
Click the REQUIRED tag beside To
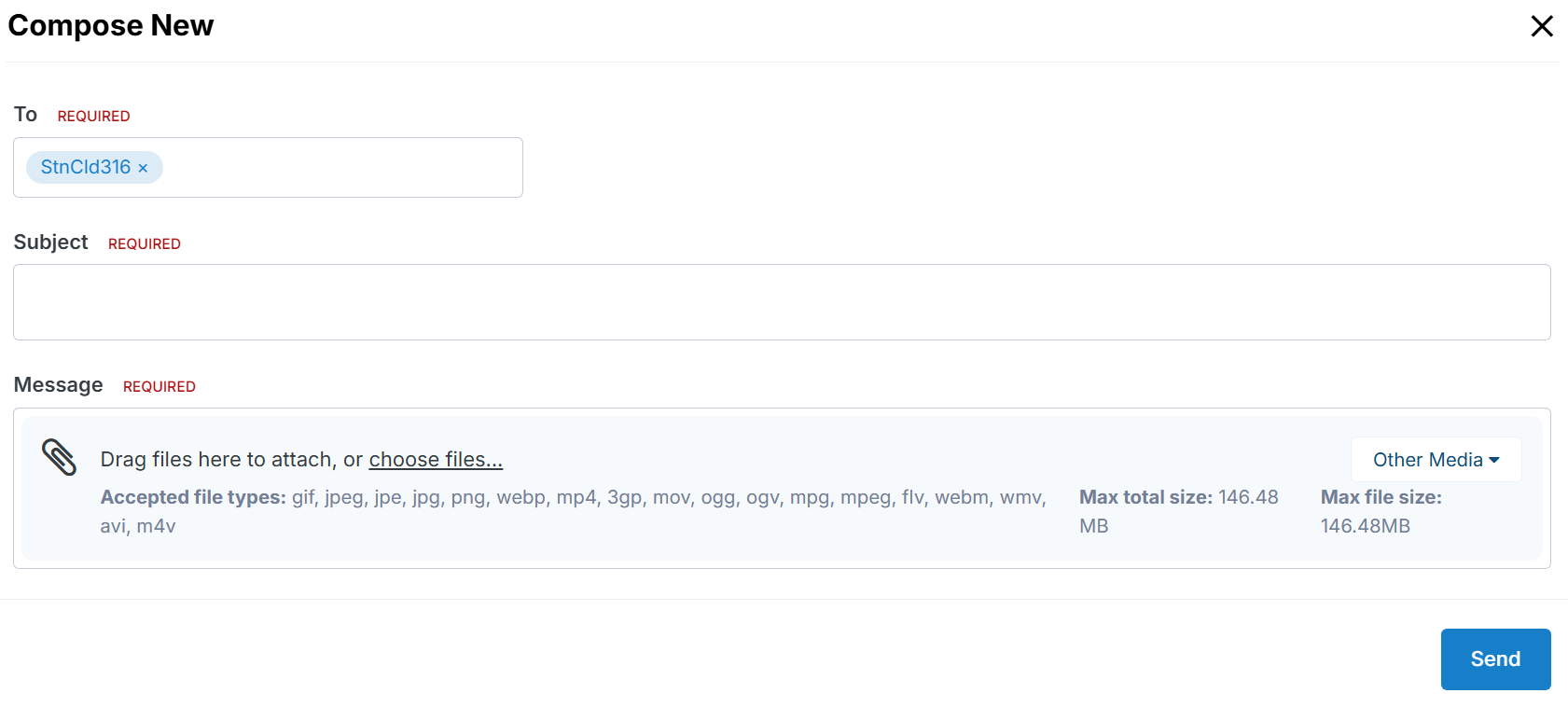(93, 117)
